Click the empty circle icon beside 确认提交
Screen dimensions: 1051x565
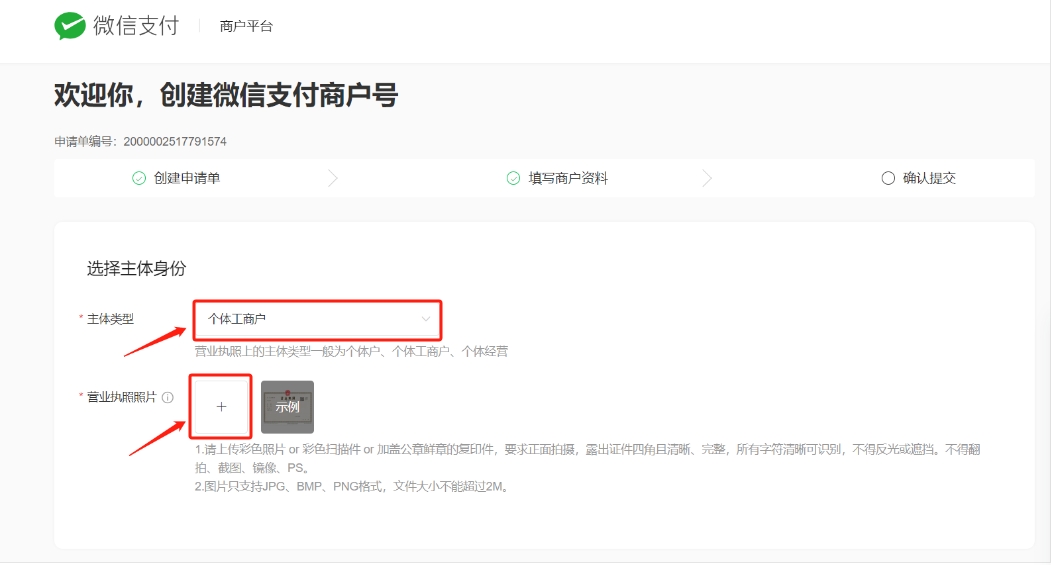(x=888, y=178)
